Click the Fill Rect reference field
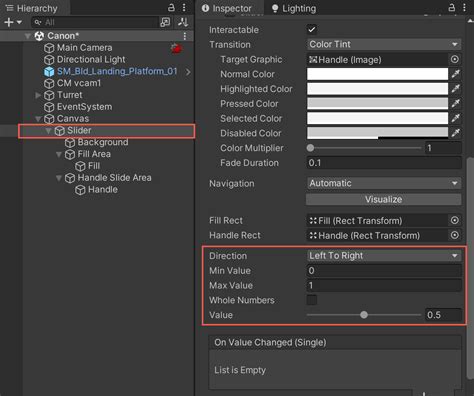 coord(377,220)
